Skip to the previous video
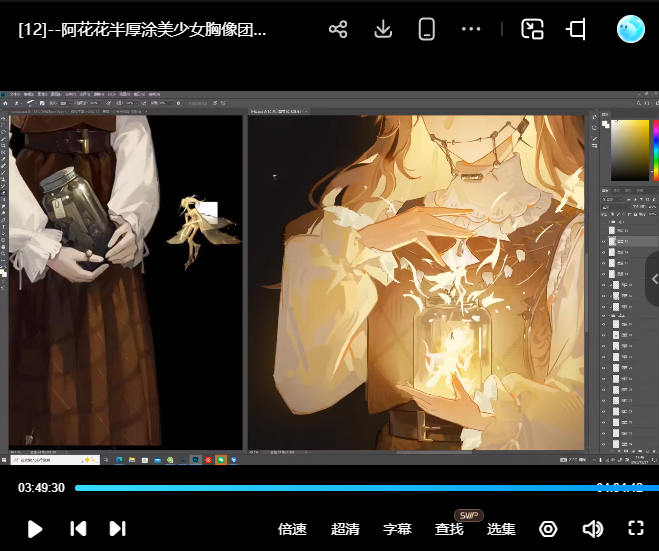This screenshot has height=551, width=659. 78,529
